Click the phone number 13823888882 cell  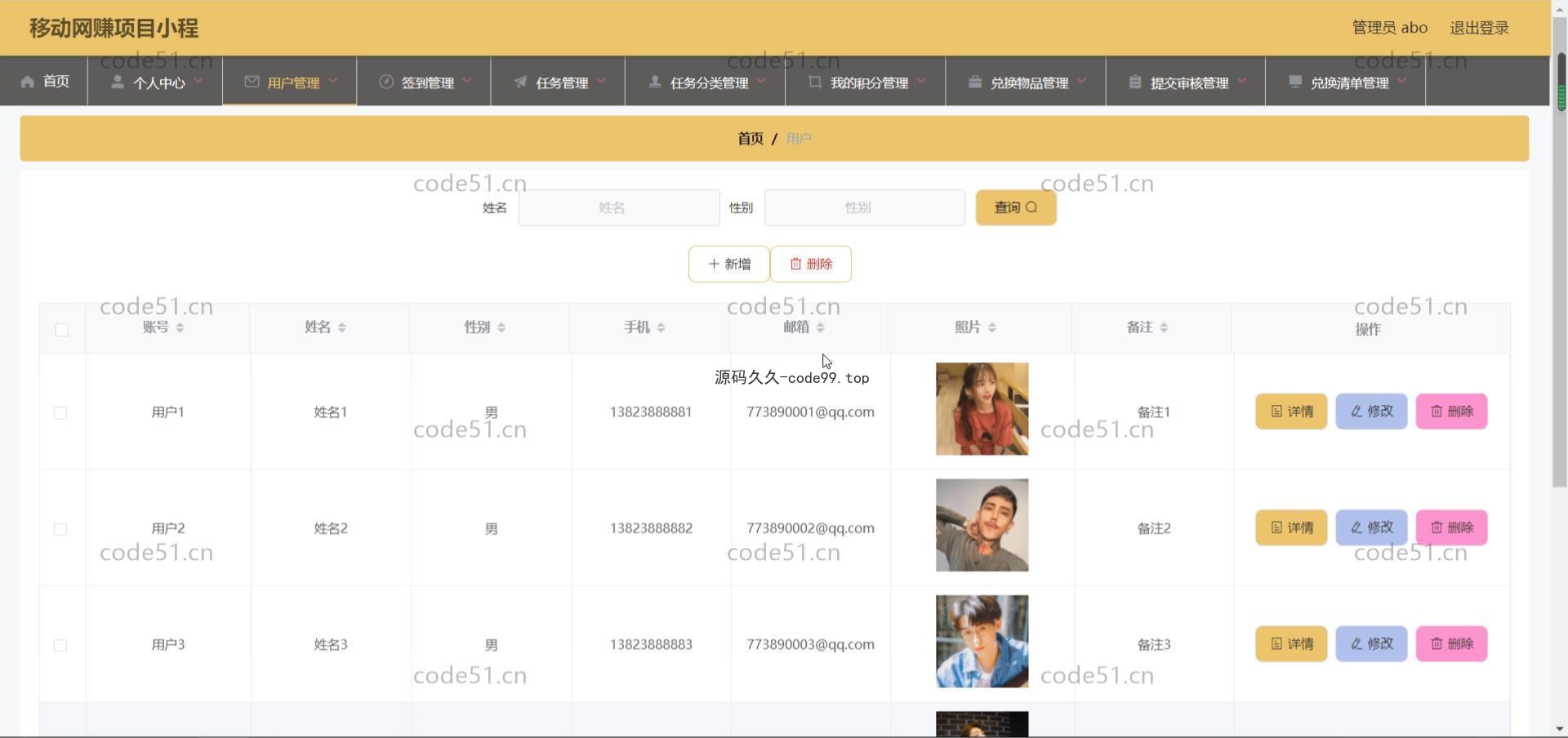point(651,528)
